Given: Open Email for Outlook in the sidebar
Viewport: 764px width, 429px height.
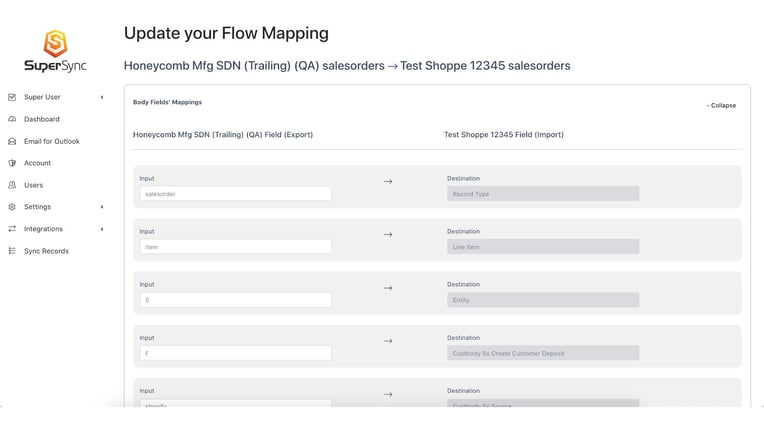Looking at the screenshot, I should click(x=52, y=141).
